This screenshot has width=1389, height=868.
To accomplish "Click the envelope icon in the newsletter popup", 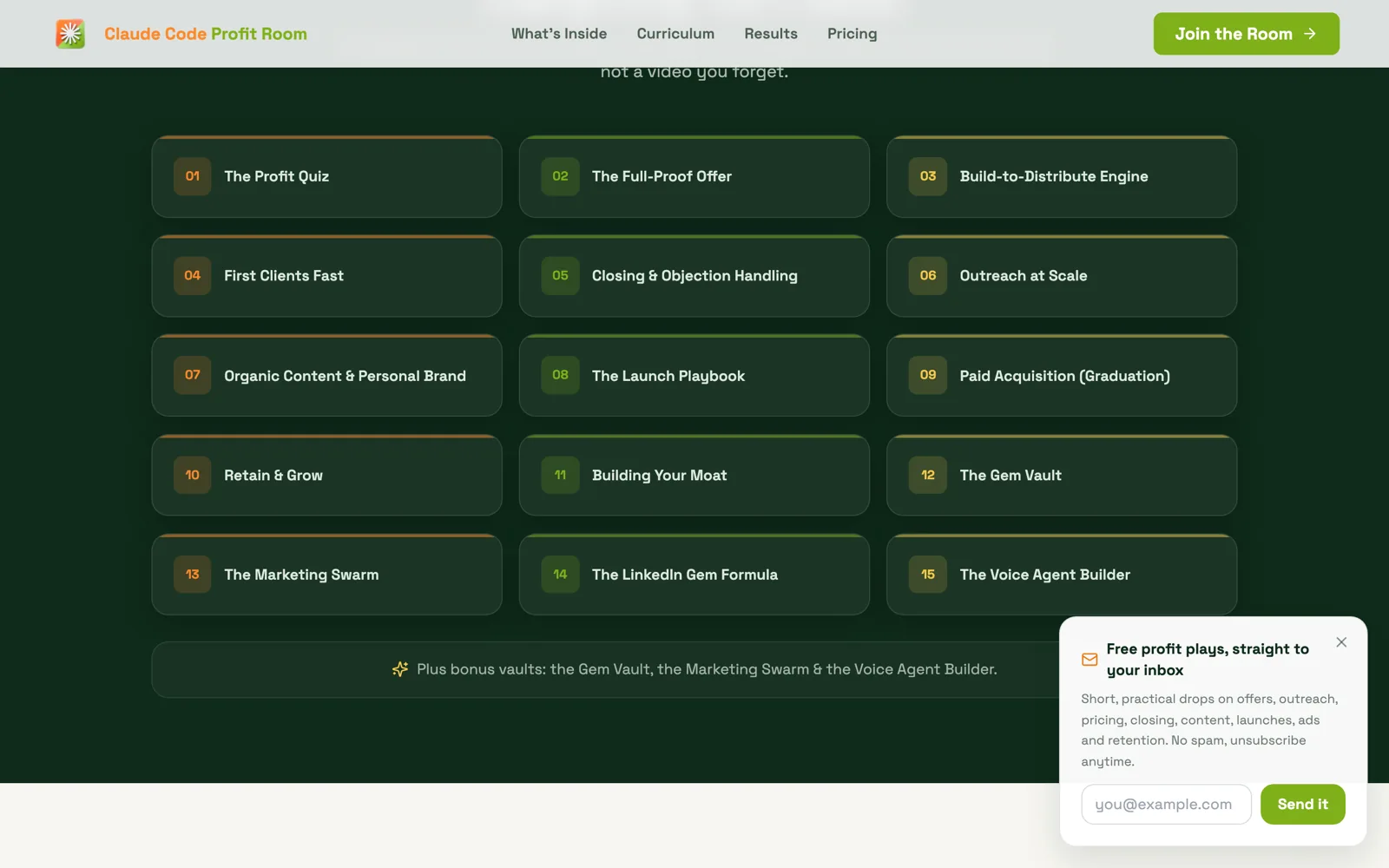I will (x=1089, y=660).
